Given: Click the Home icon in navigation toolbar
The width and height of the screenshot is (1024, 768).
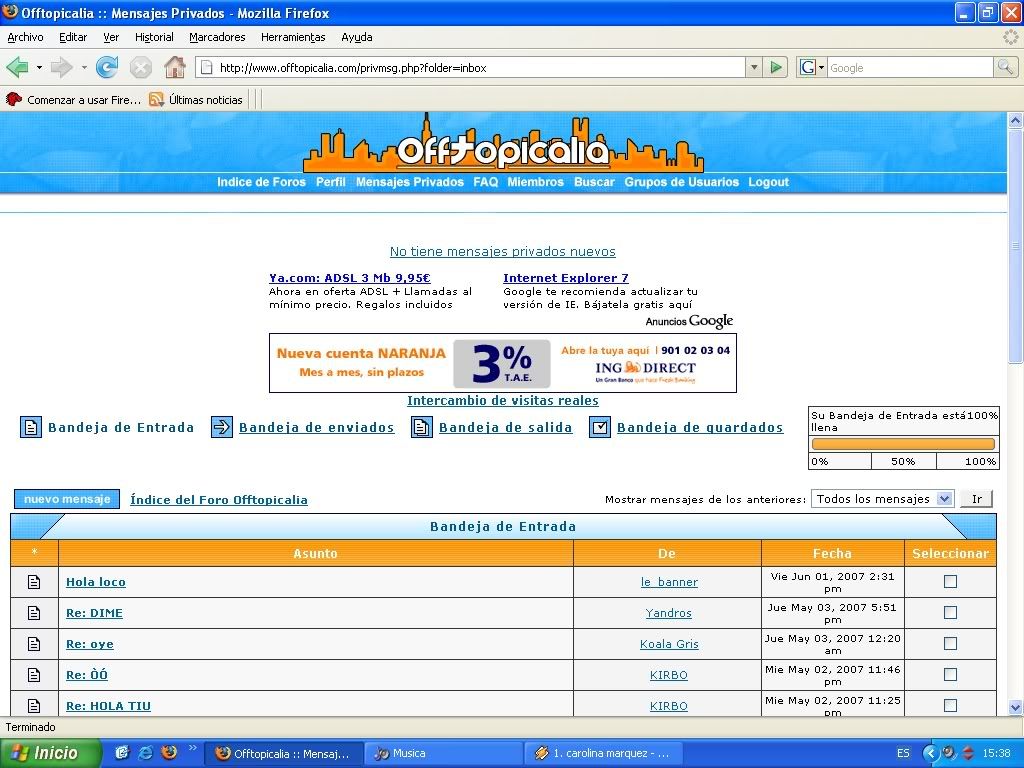Looking at the screenshot, I should [x=175, y=68].
